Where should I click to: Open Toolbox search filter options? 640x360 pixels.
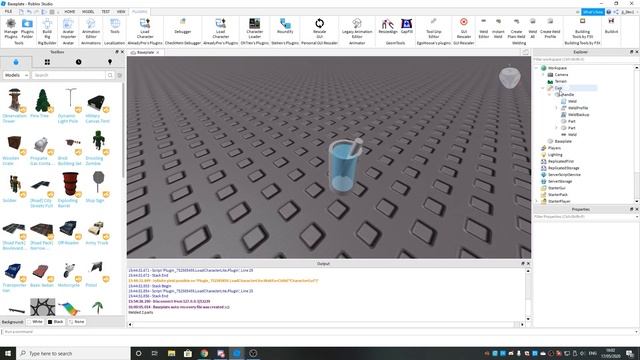pos(120,75)
